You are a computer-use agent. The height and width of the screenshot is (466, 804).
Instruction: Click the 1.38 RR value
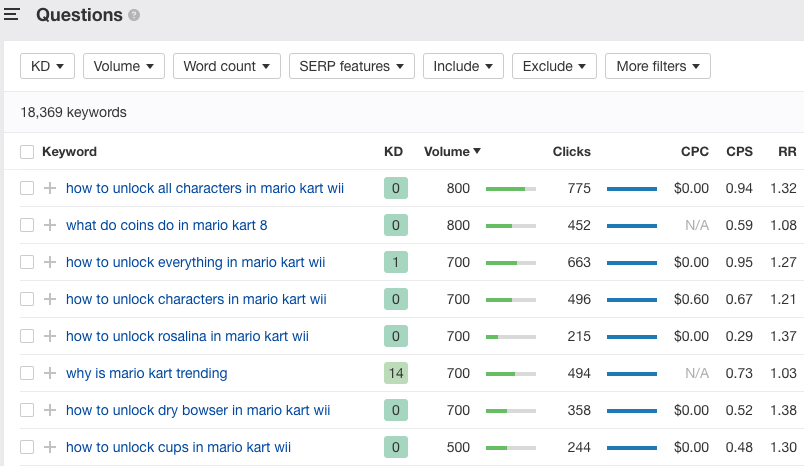tap(783, 410)
